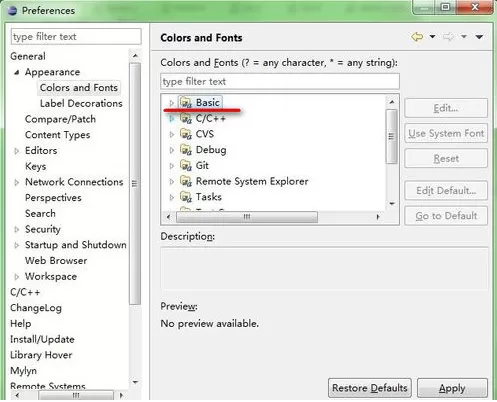
Task: Click the colors list horizontal scrollbar thumb
Action: (x=247, y=217)
